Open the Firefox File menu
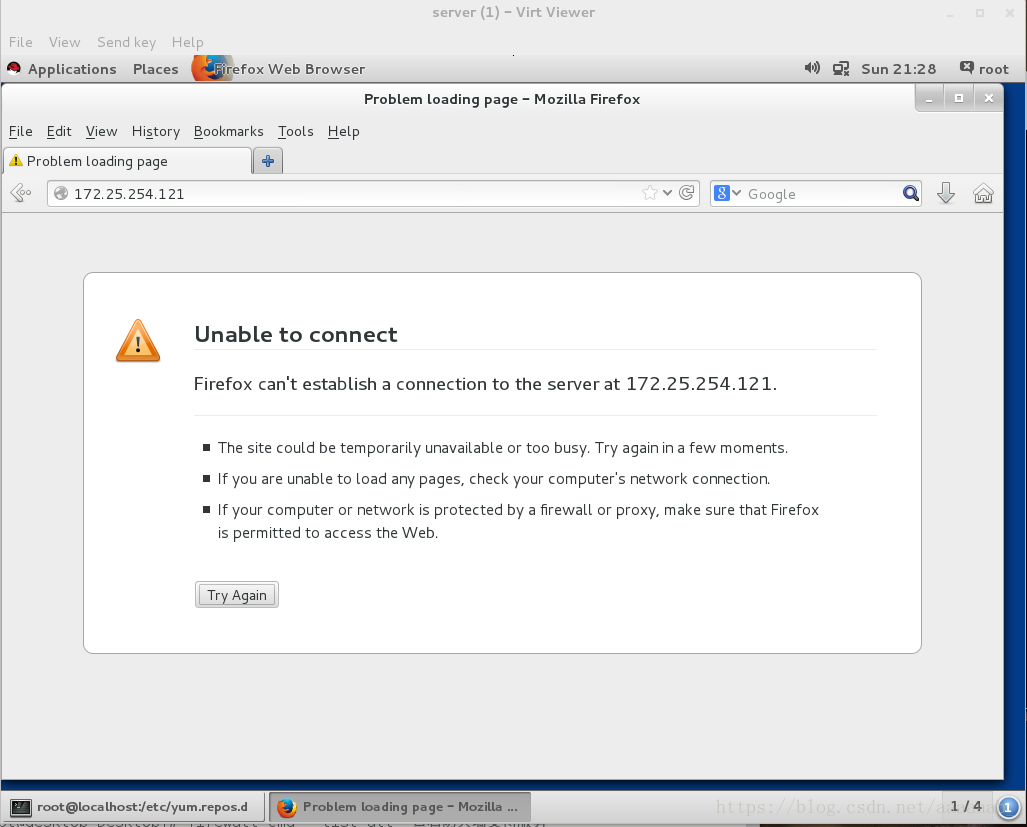Image resolution: width=1027 pixels, height=827 pixels. pos(20,131)
